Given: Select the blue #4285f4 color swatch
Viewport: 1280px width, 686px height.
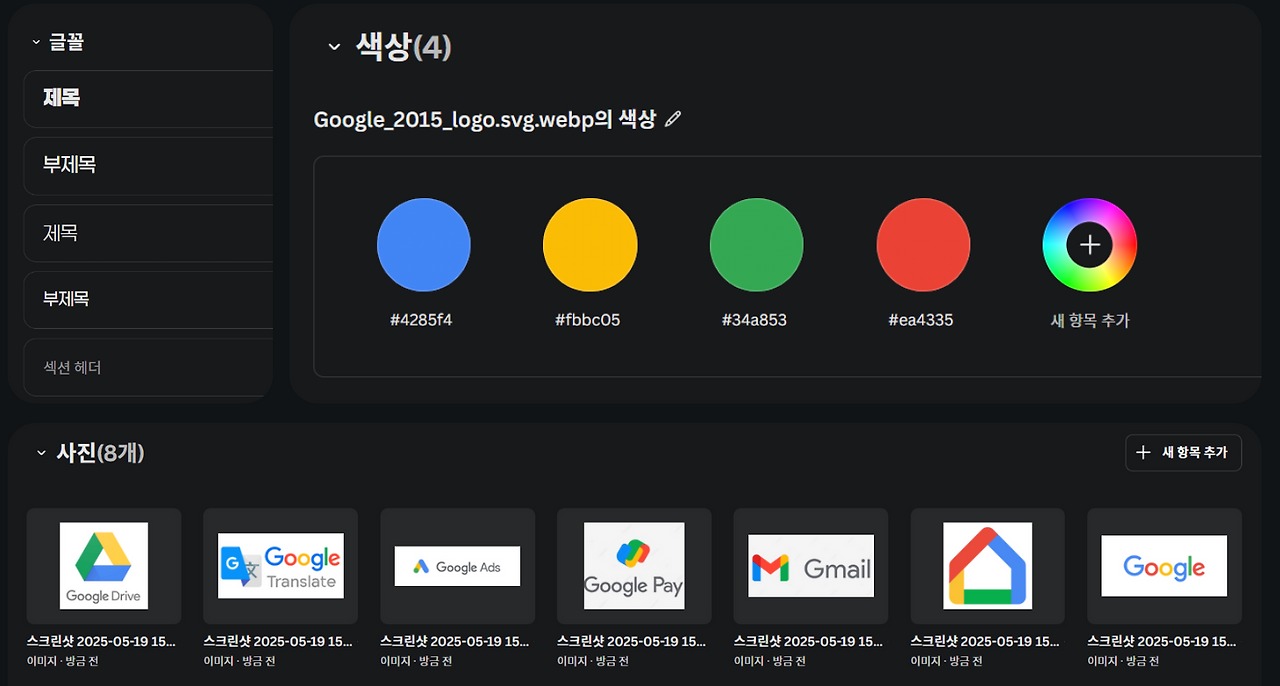Looking at the screenshot, I should 422,244.
